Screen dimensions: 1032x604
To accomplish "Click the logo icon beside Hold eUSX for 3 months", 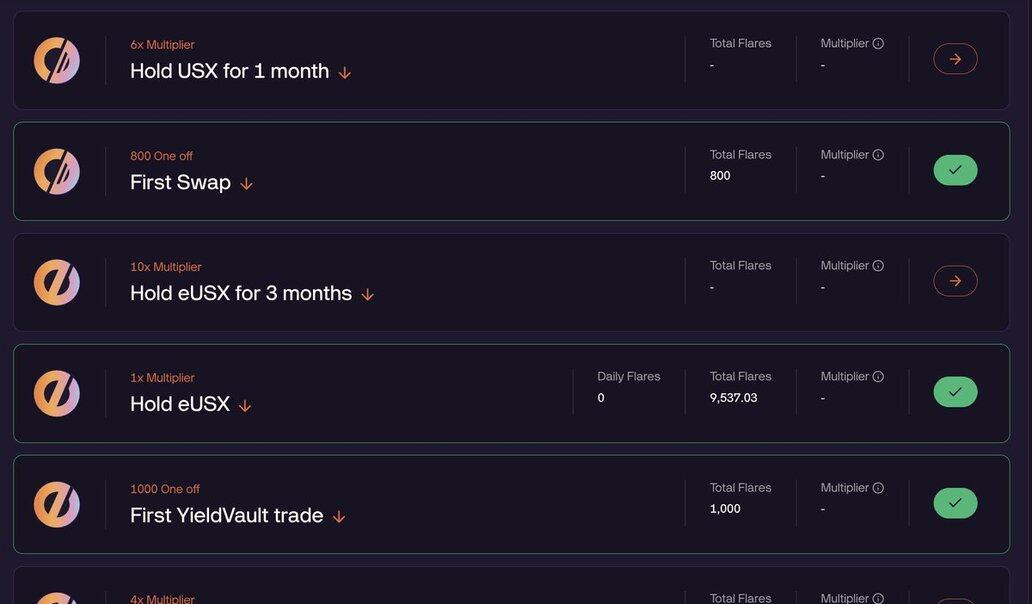I will (x=57, y=282).
